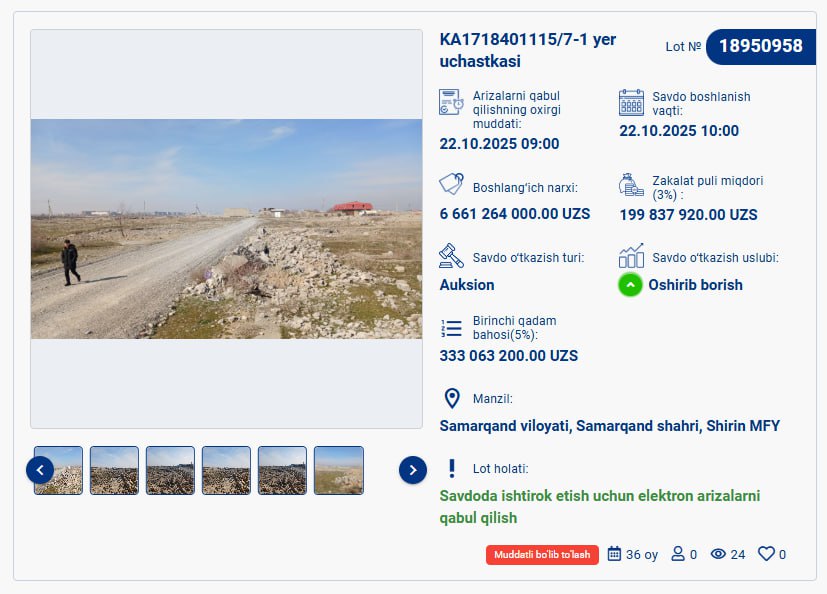Screen dimensions: 827x594
Task: Click the auction gavel icon
Action: tap(451, 256)
